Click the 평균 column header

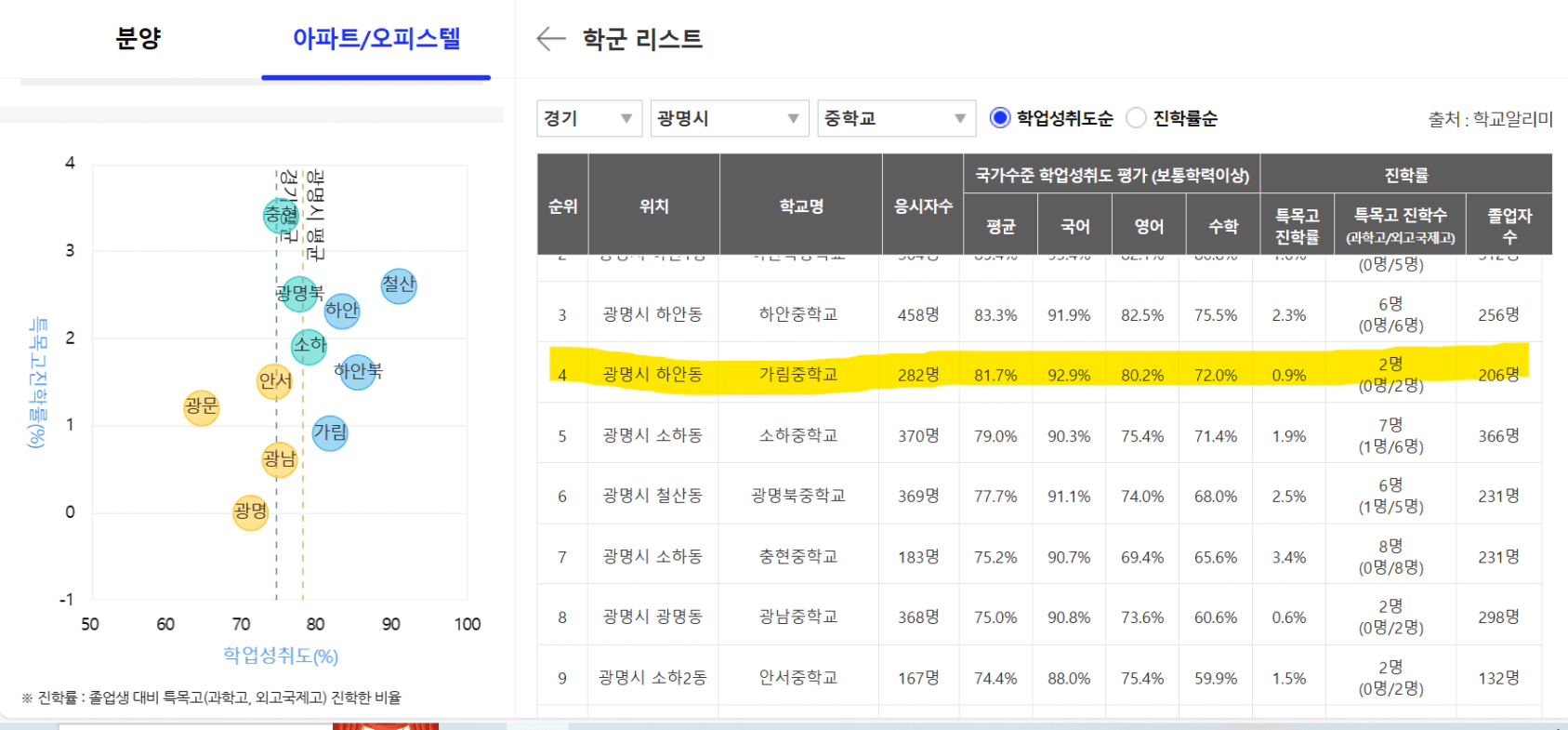pos(1001,226)
